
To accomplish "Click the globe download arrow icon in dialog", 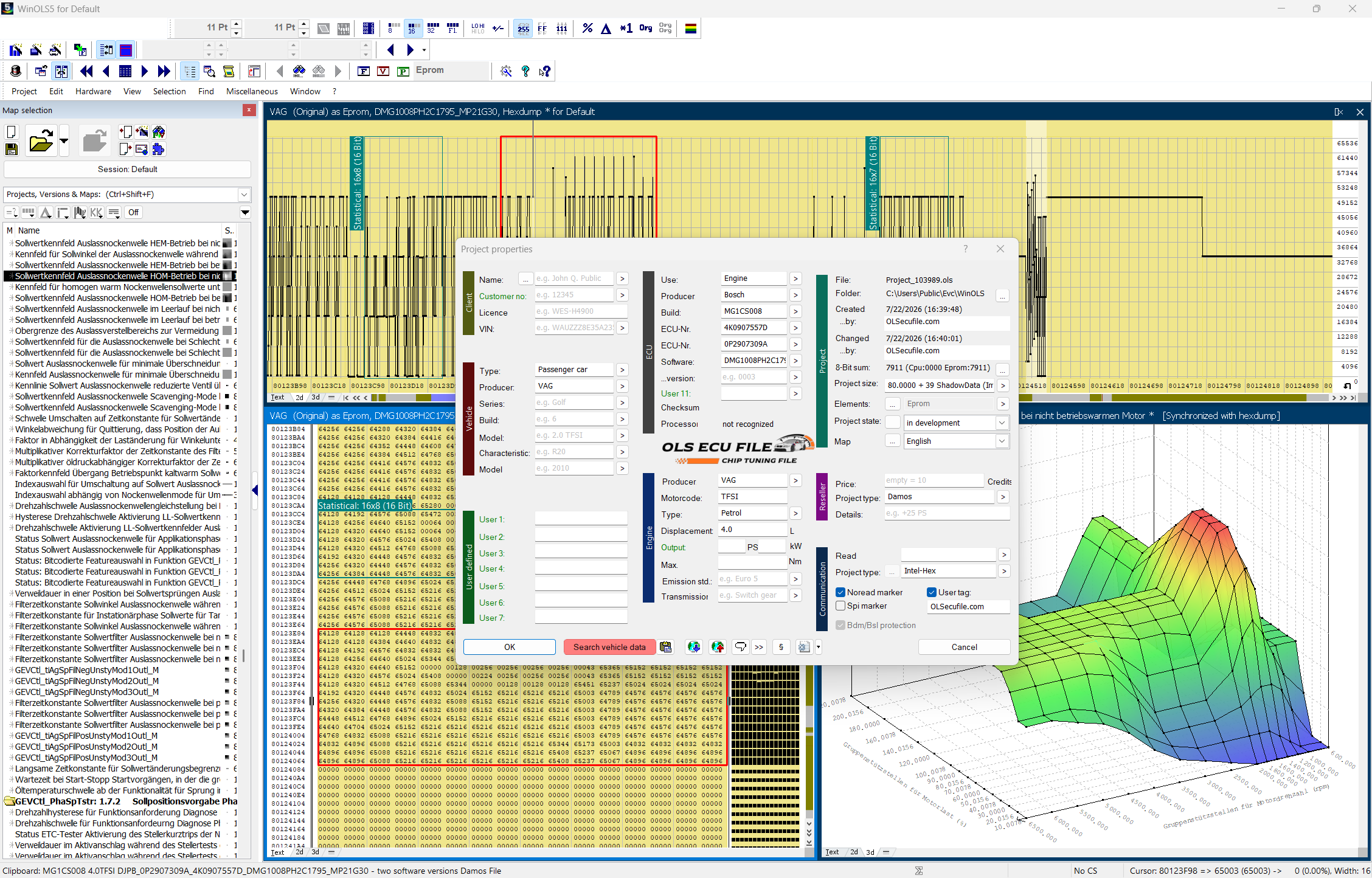I will [694, 647].
